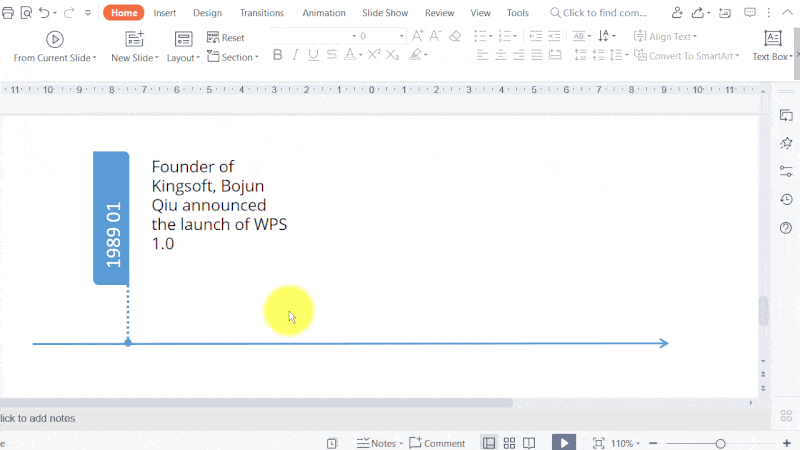The height and width of the screenshot is (450, 800).
Task: Click the Print icon in quick access bar
Action: click(8, 12)
